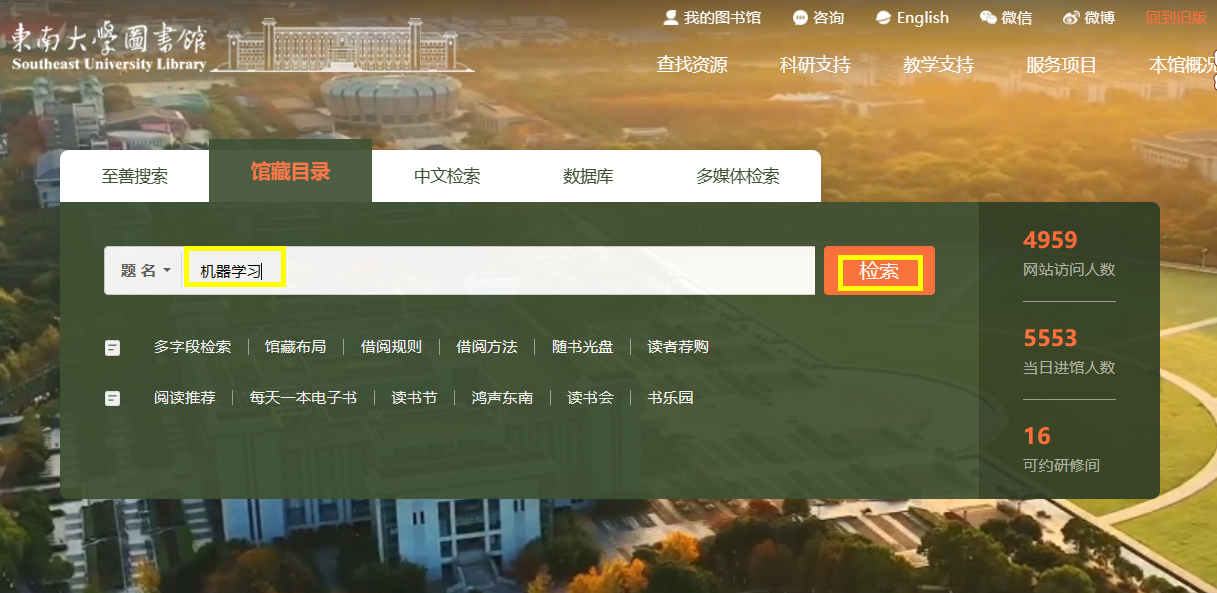1217x593 pixels.
Task: Open the 科研支持 navigation menu
Action: pos(815,65)
